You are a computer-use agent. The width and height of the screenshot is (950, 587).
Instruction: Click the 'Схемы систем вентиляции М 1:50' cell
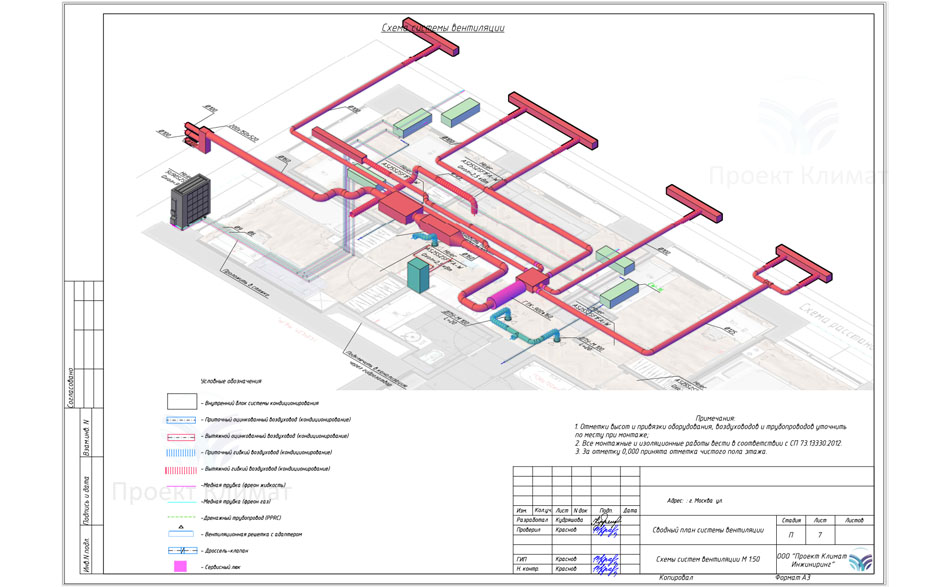[707, 559]
